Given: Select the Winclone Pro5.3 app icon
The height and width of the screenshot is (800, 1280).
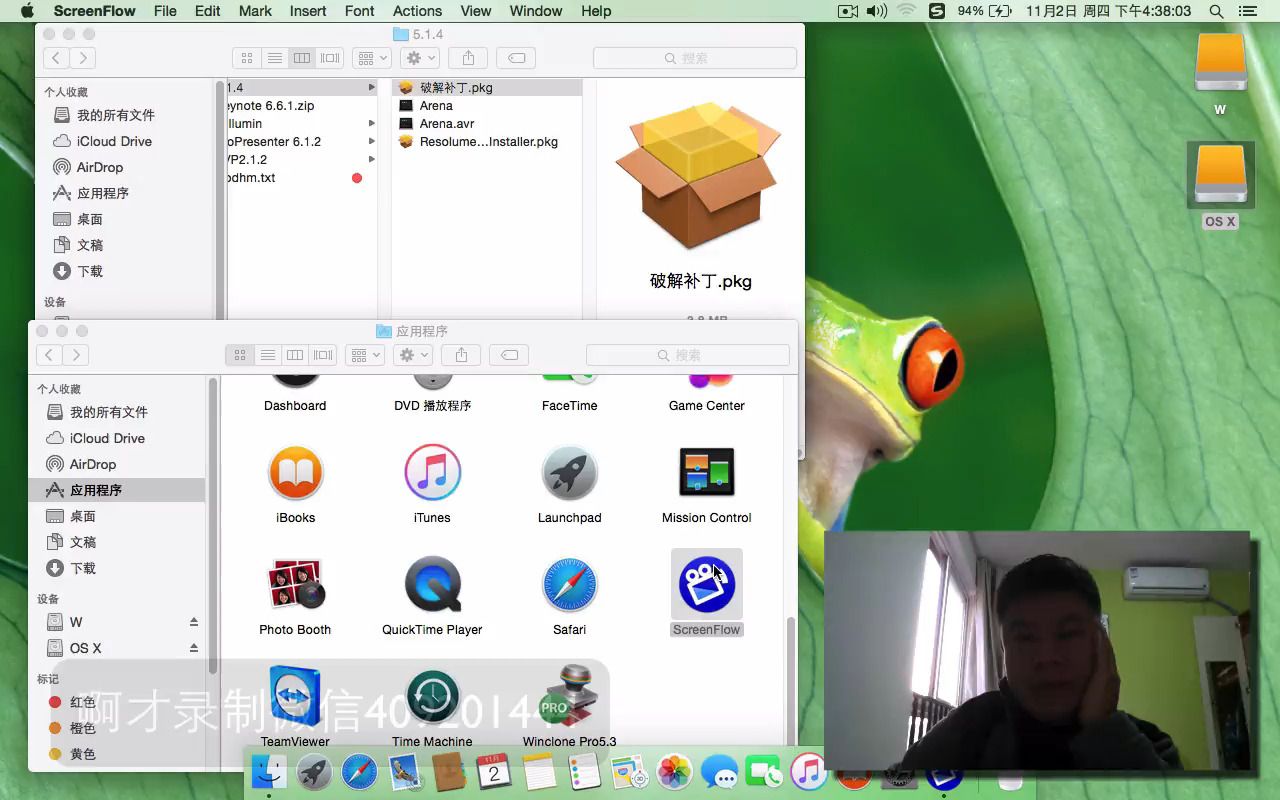Looking at the screenshot, I should click(569, 697).
